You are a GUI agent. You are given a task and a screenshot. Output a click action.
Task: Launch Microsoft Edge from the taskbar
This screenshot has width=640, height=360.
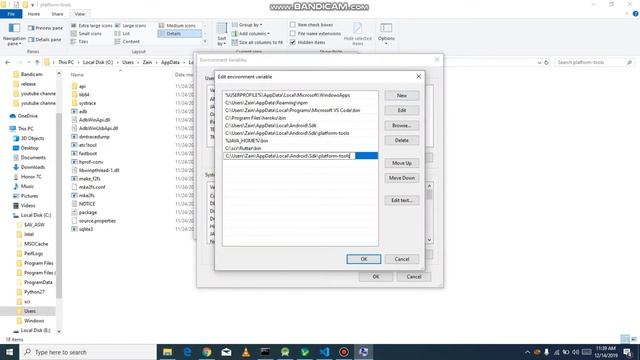[x=187, y=352]
